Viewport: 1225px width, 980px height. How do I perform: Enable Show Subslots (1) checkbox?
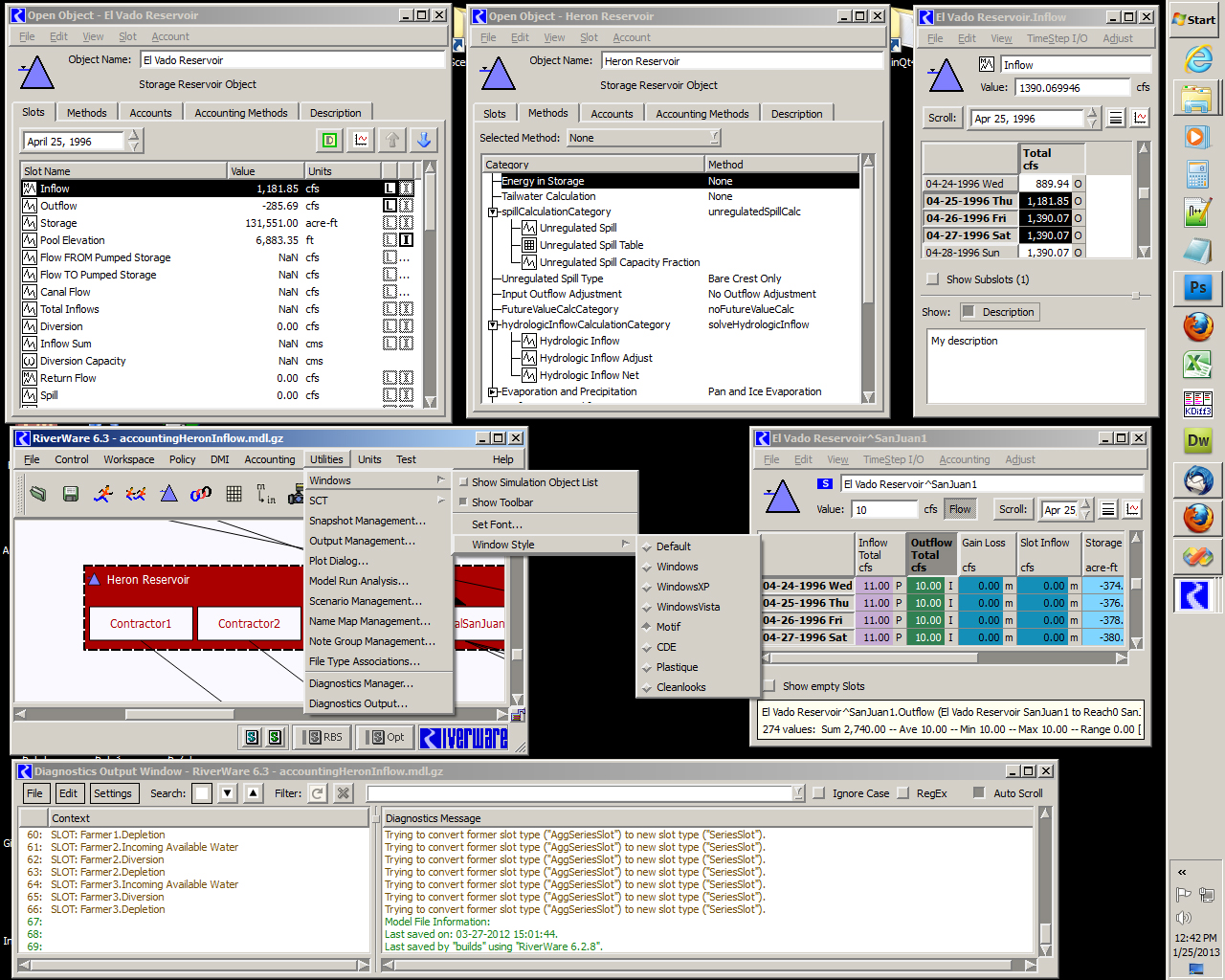point(932,279)
